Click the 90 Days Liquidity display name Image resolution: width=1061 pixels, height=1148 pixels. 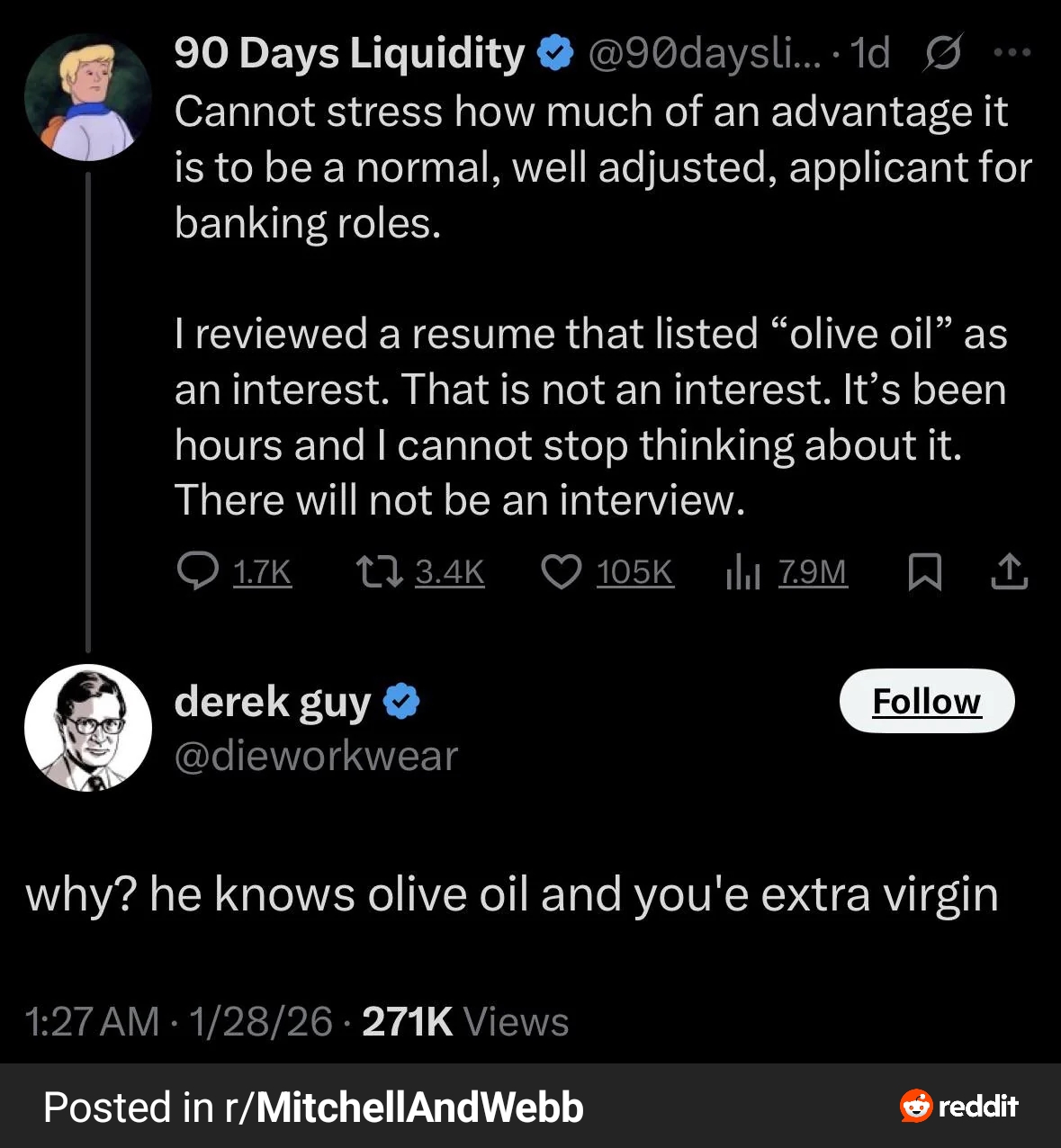[349, 53]
